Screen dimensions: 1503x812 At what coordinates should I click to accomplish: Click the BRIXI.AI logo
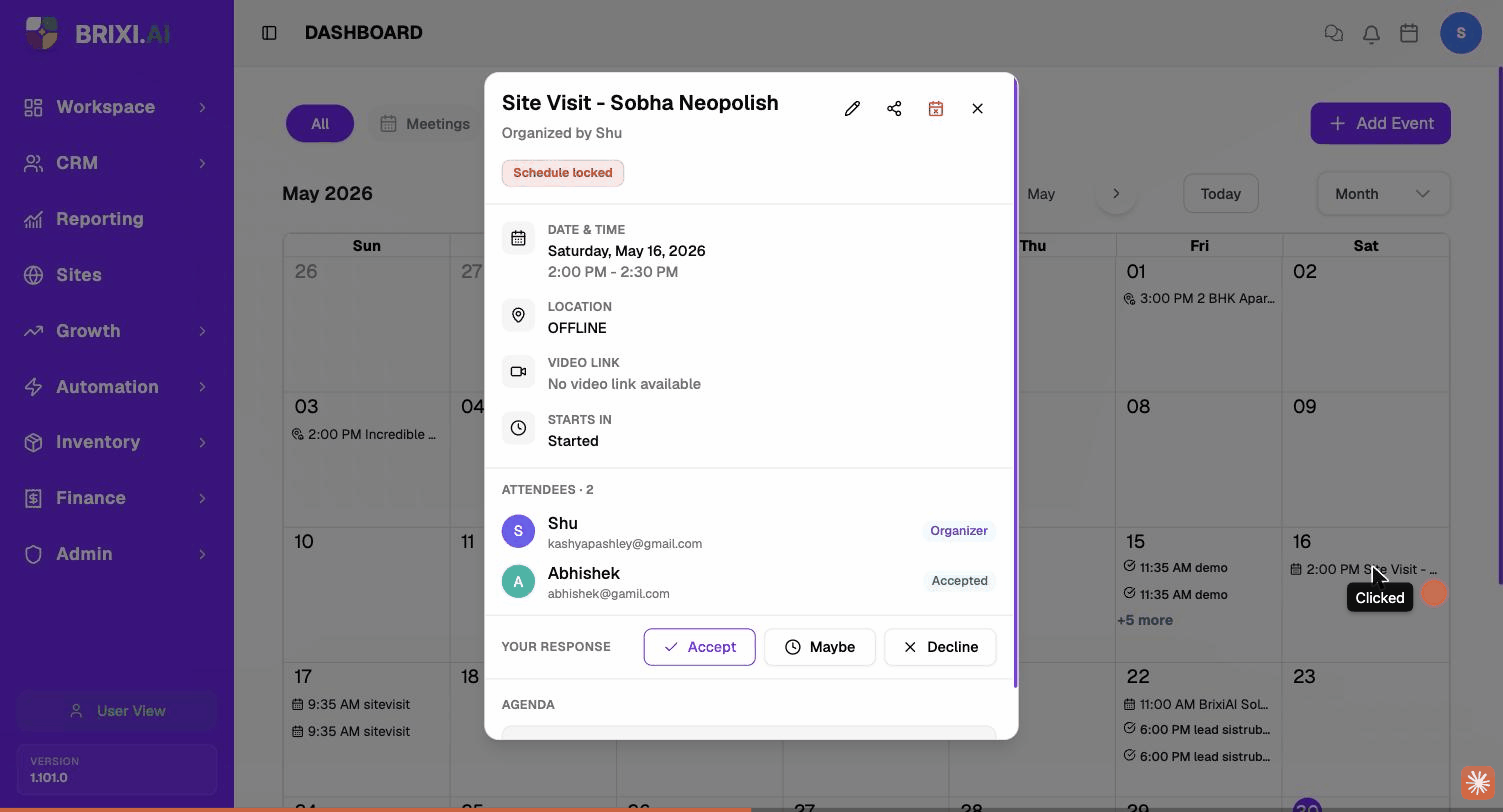[97, 33]
